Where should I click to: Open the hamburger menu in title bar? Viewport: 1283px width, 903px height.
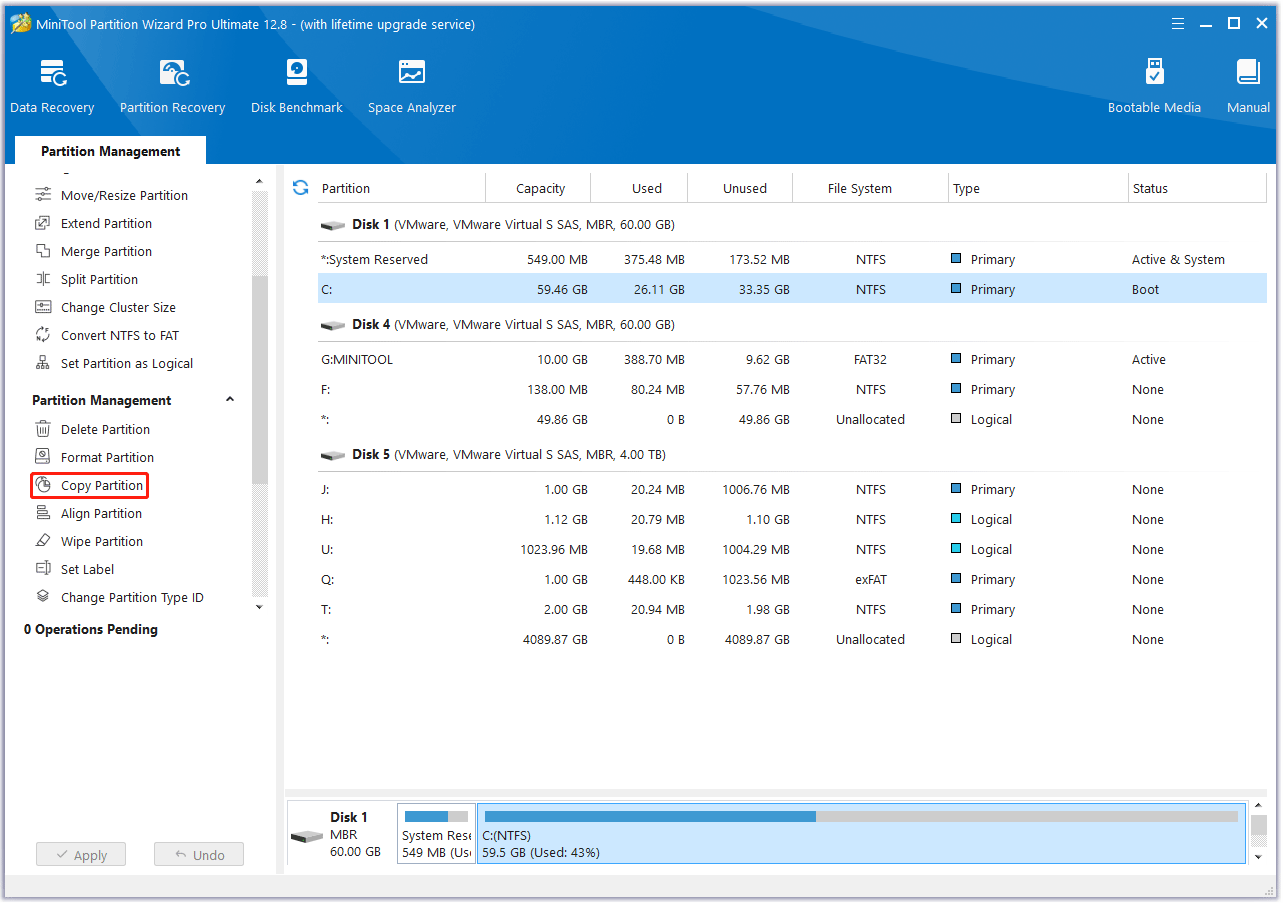point(1178,24)
